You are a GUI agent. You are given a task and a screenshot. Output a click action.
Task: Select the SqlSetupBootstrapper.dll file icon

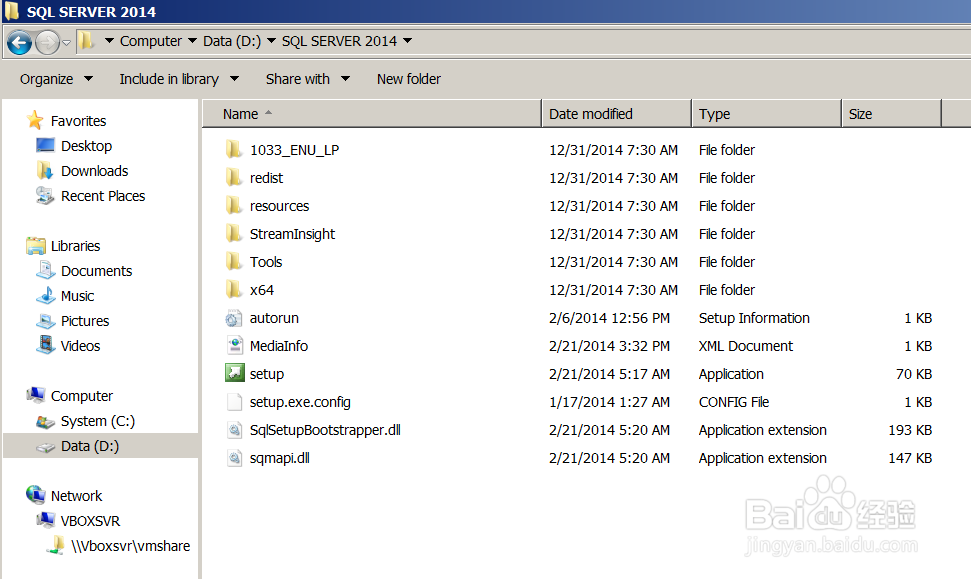click(x=234, y=430)
